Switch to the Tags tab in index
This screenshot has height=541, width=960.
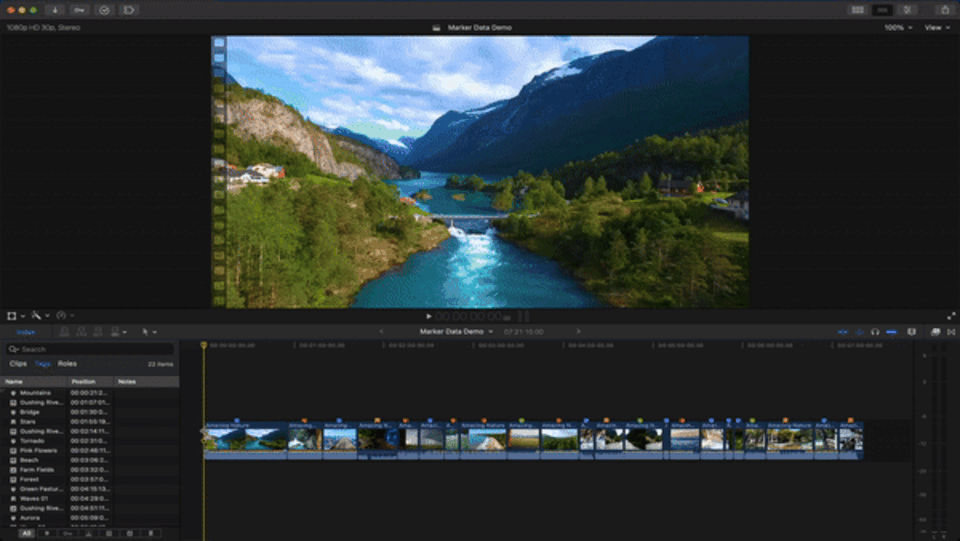[x=42, y=364]
